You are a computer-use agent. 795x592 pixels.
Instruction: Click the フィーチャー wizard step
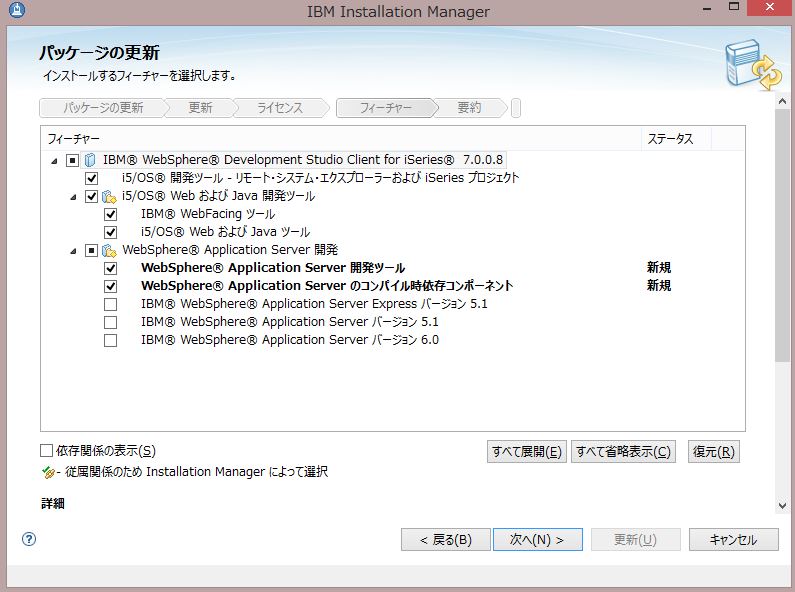(x=385, y=107)
